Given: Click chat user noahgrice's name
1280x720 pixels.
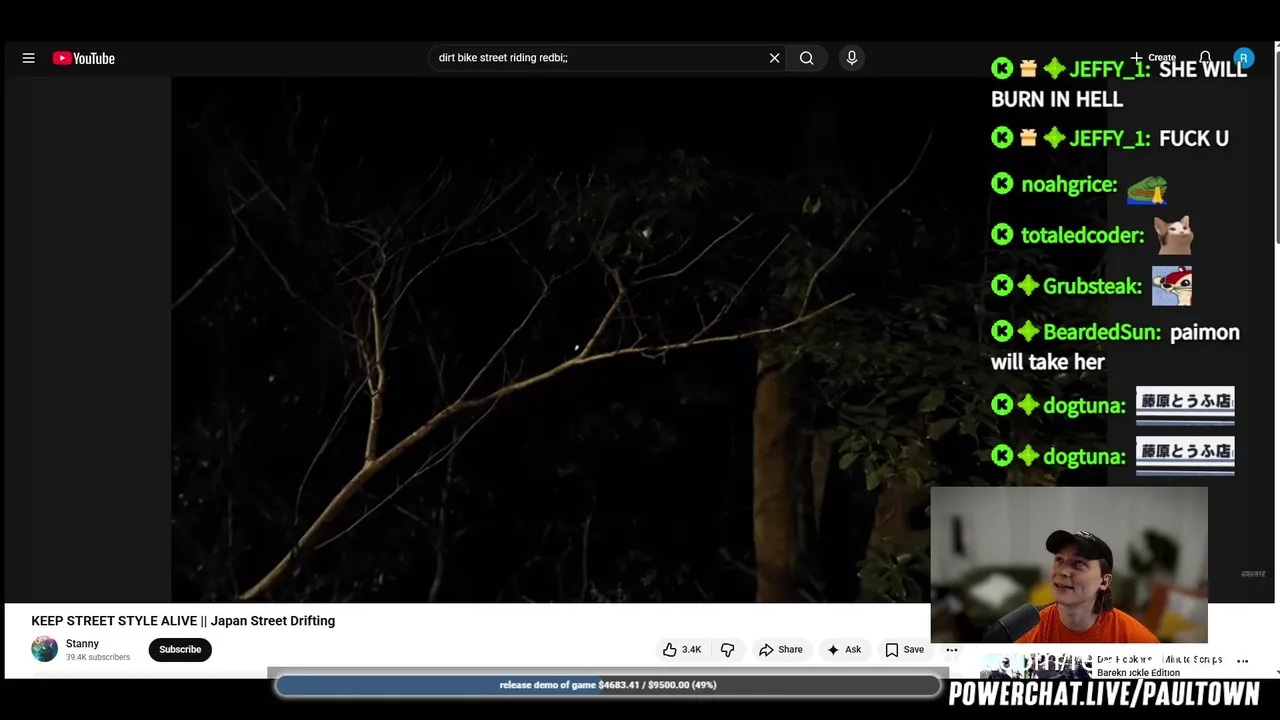Looking at the screenshot, I should pyautogui.click(x=1069, y=185).
